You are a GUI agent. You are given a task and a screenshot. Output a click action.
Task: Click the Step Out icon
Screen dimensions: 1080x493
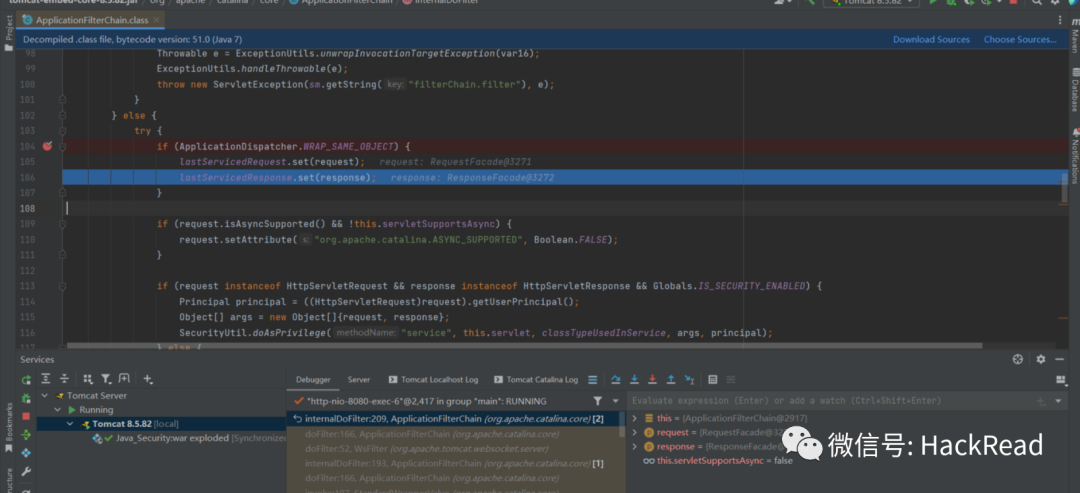(x=671, y=379)
